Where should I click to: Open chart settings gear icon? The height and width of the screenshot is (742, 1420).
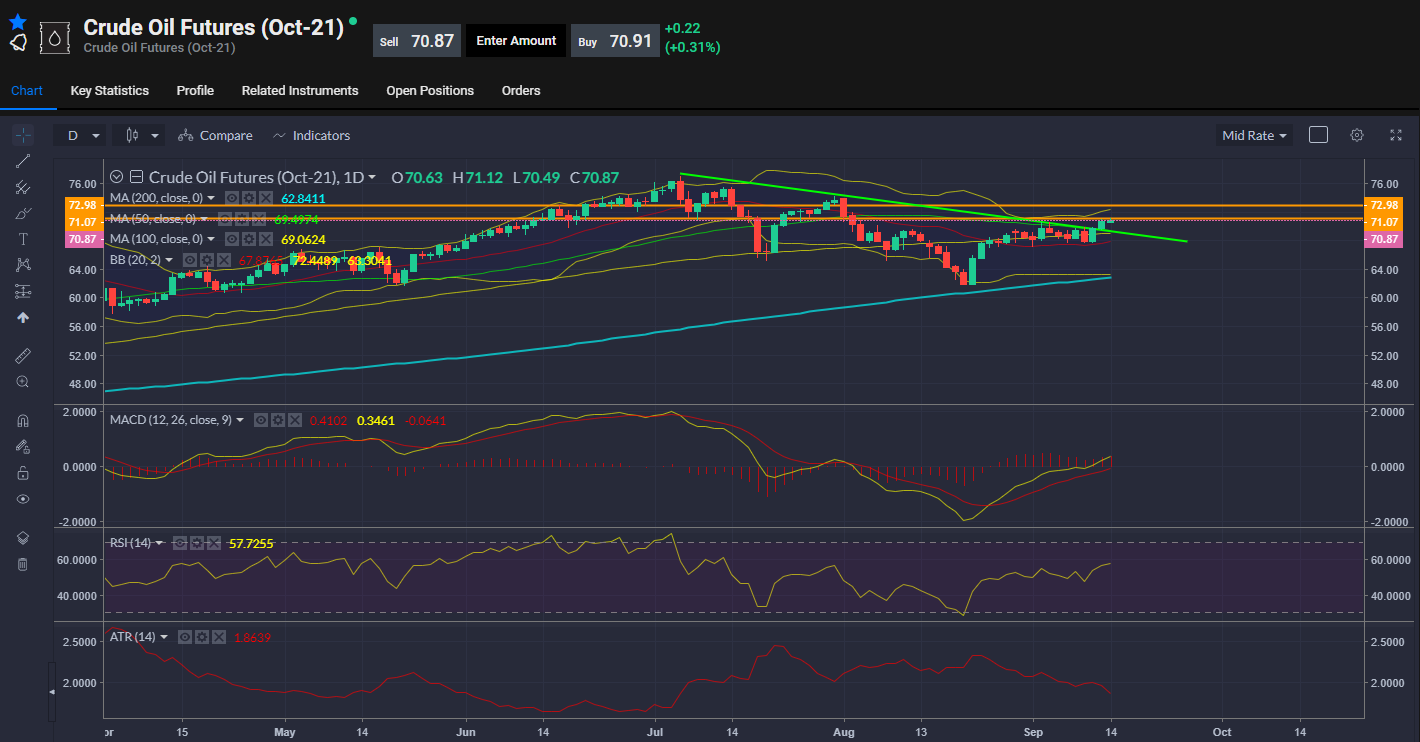click(1357, 135)
